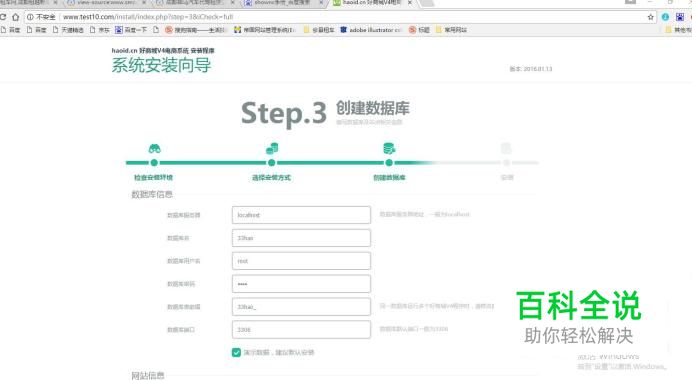Click the 选择安装方式 step icon
The image size is (692, 380).
[x=272, y=148]
